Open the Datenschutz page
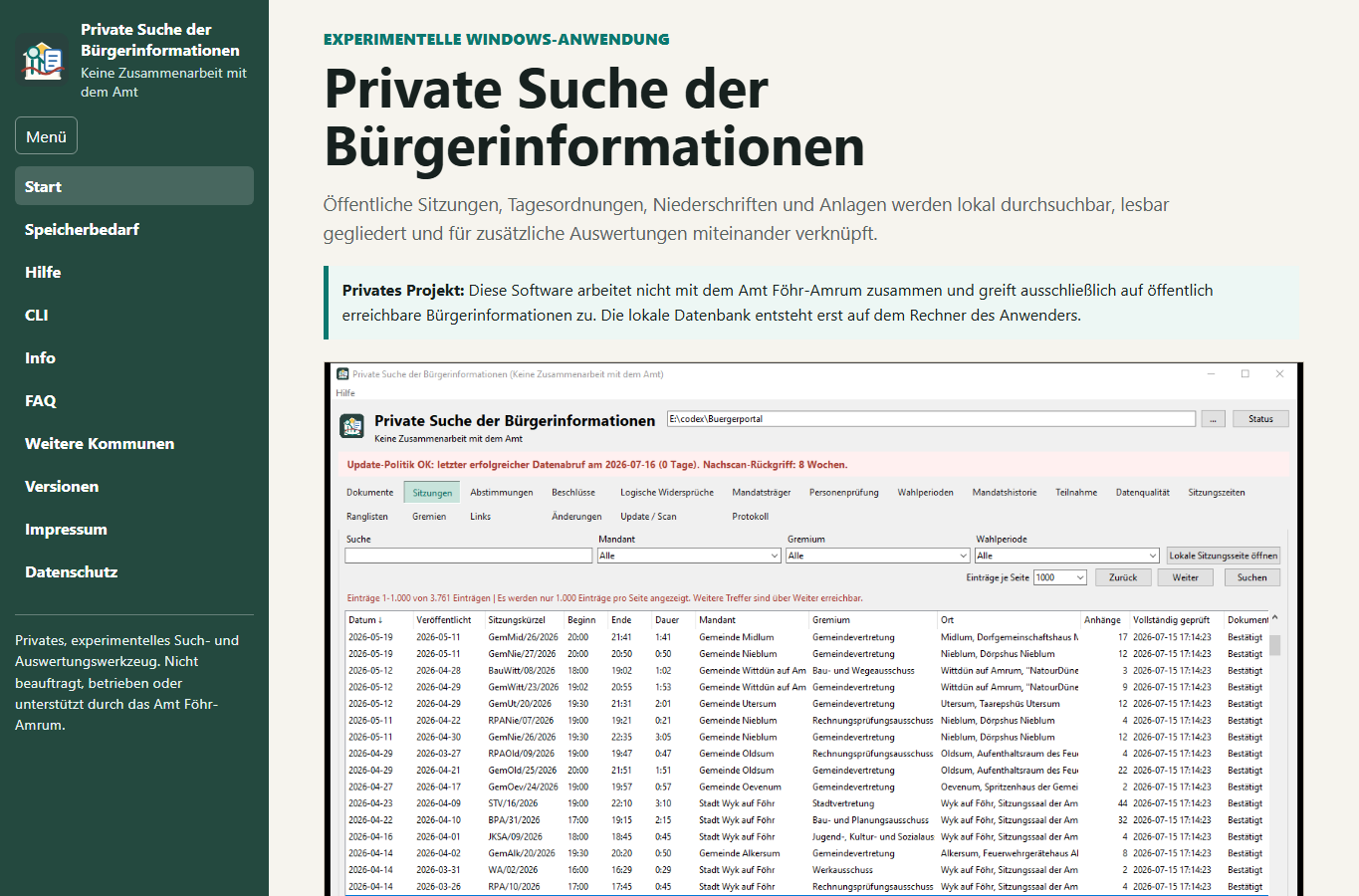 (134, 571)
